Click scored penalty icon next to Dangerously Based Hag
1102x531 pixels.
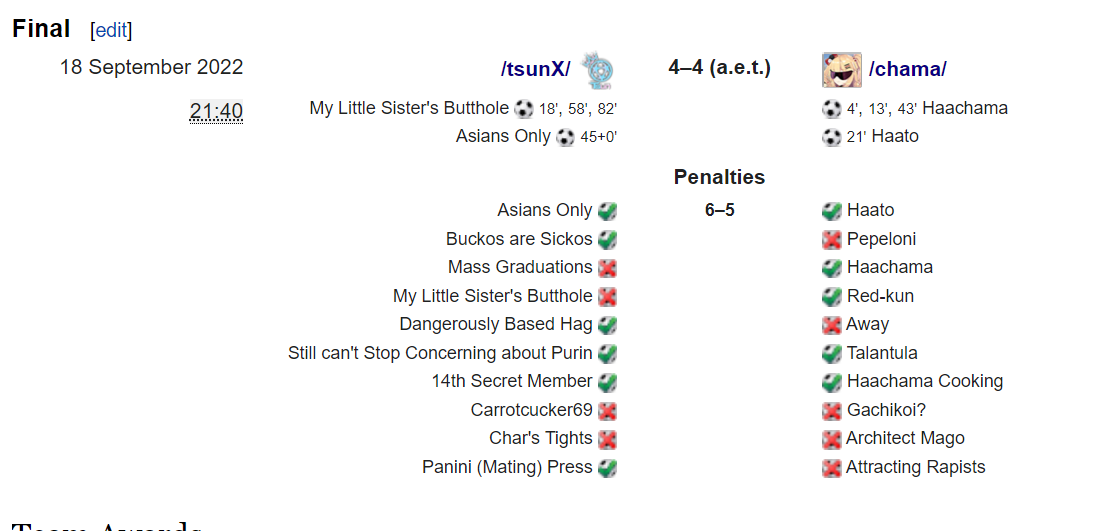tap(607, 325)
